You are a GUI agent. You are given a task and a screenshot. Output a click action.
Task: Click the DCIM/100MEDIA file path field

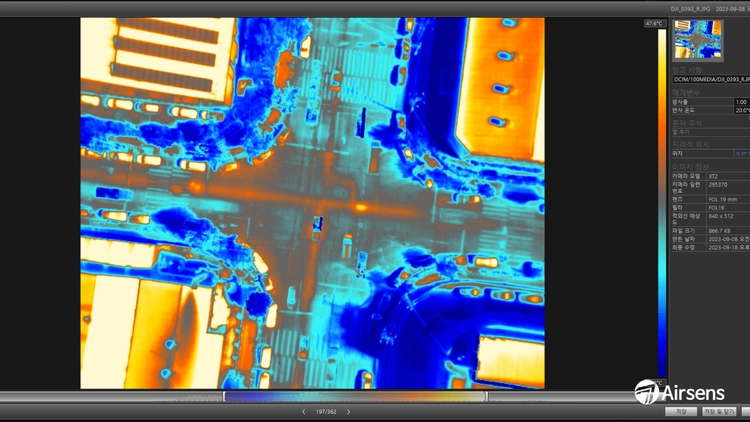pos(711,79)
